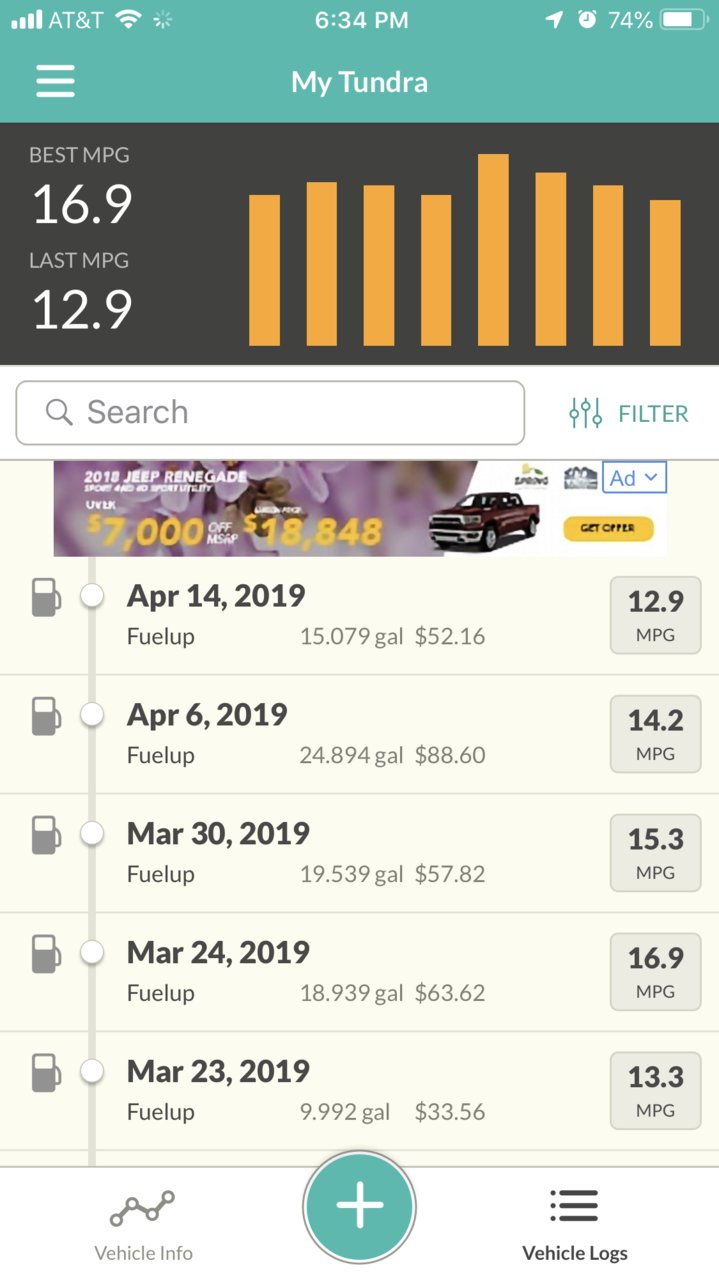This screenshot has width=719, height=1279.
Task: Tap fuel pump icon for Apr 14, 2019
Action: pos(45,597)
